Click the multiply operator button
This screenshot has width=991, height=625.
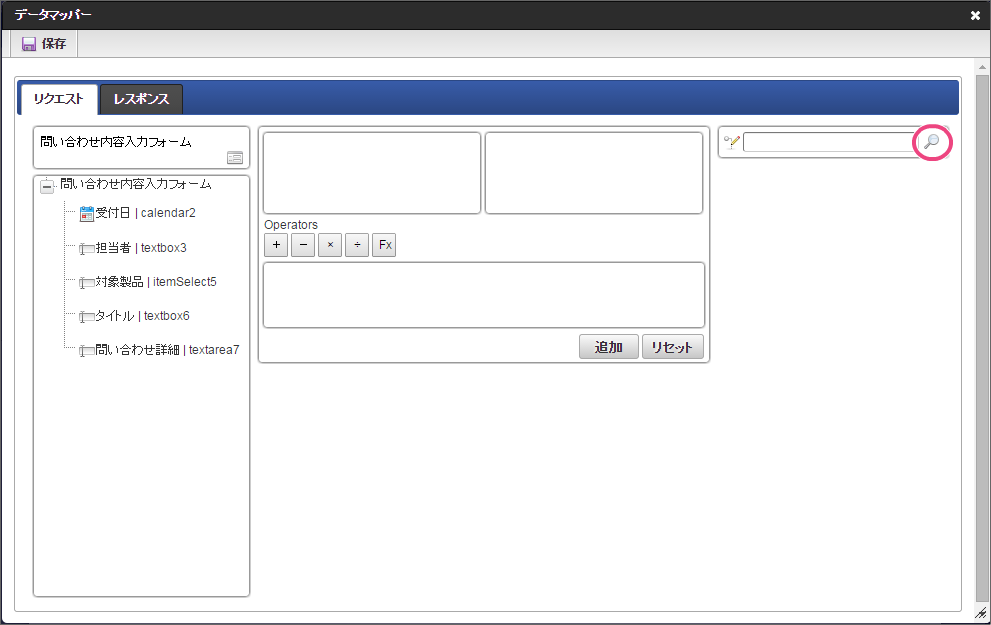(x=330, y=245)
